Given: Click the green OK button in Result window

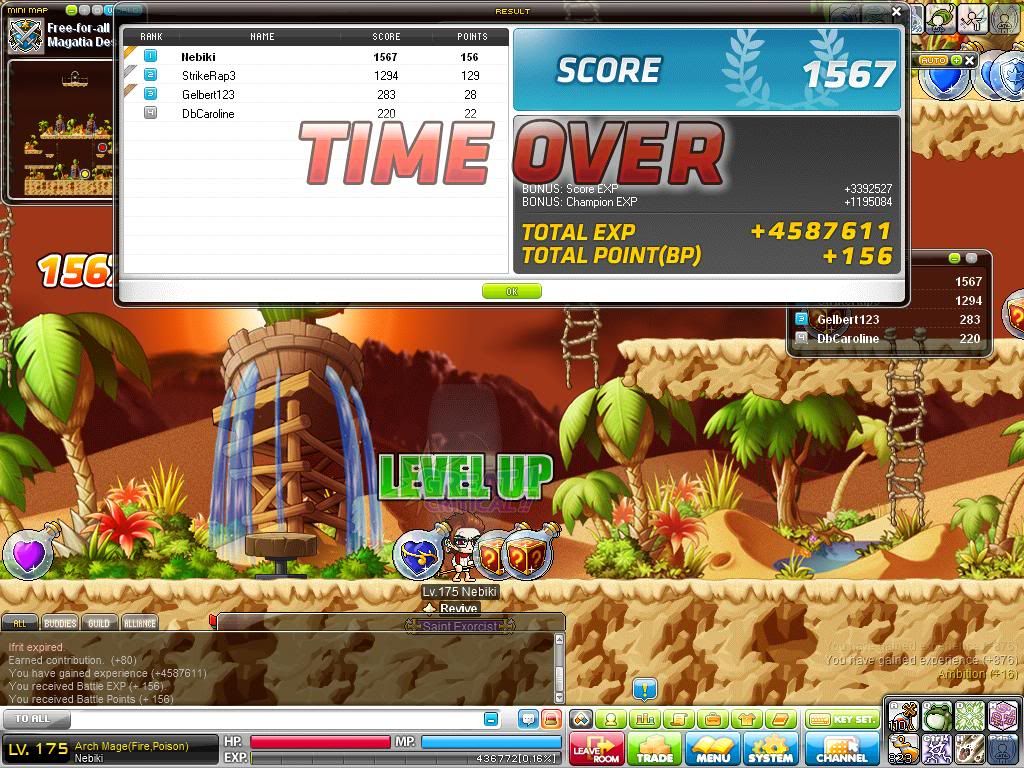Looking at the screenshot, I should (511, 291).
